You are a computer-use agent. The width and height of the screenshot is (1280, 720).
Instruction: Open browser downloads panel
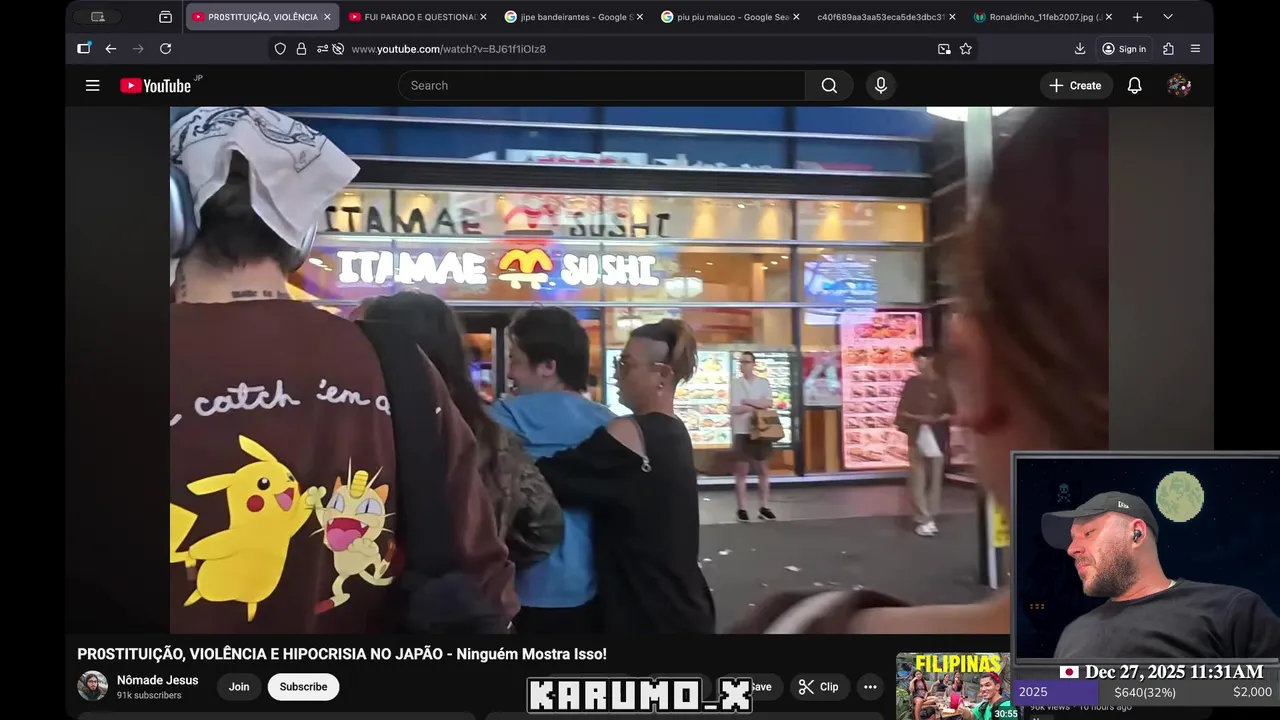pos(1080,48)
